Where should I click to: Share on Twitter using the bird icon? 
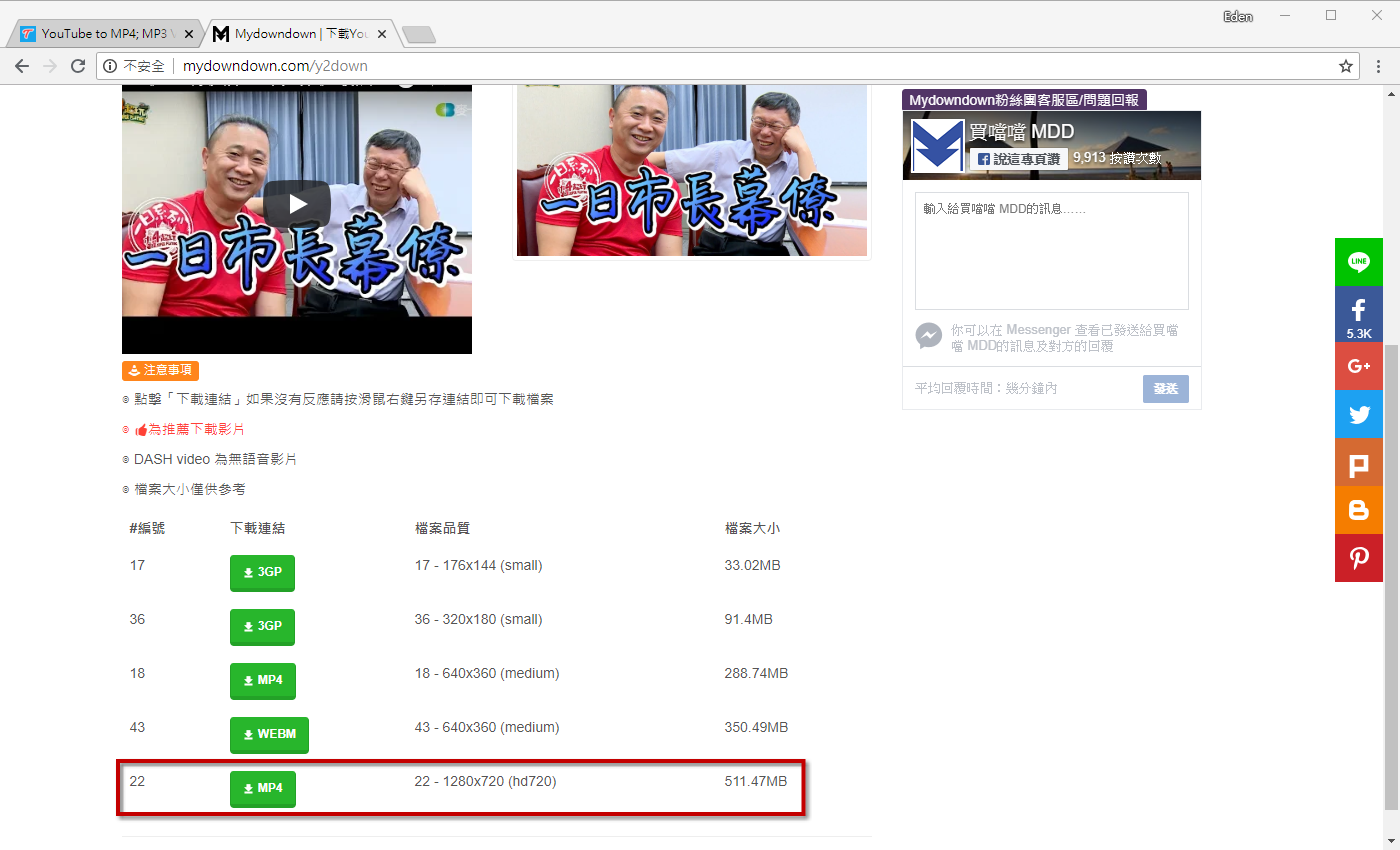pyautogui.click(x=1359, y=414)
